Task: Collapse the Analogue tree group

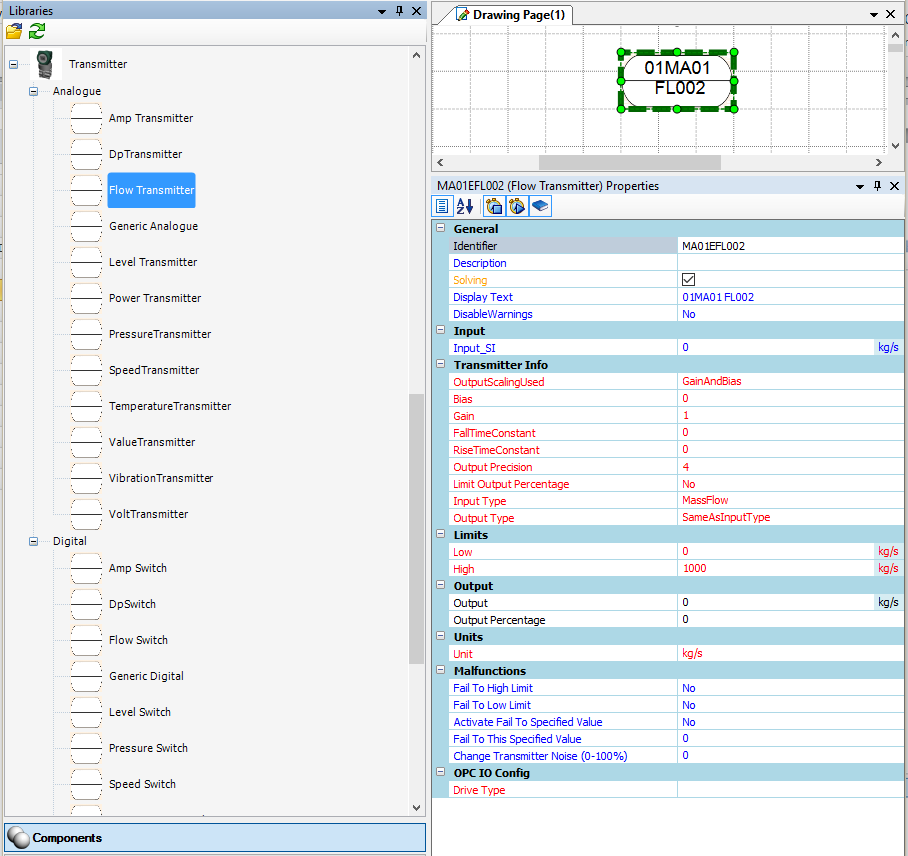Action: [33, 92]
